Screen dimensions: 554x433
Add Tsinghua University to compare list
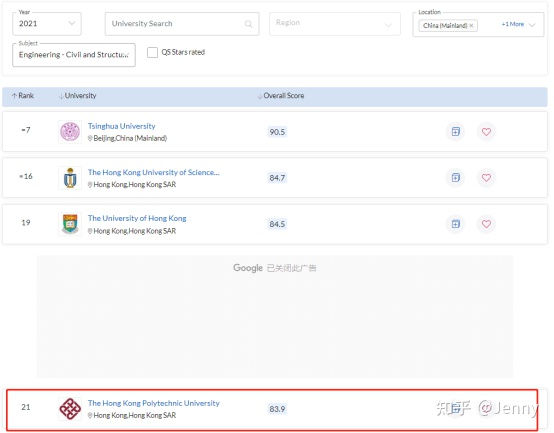pos(456,132)
